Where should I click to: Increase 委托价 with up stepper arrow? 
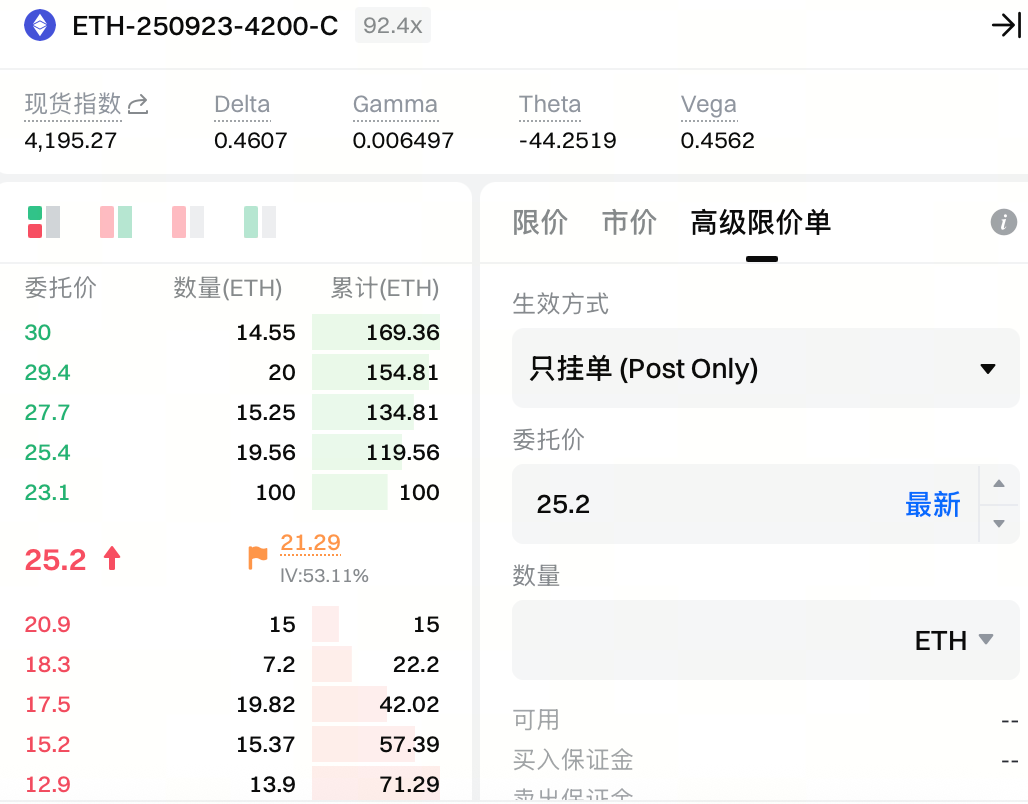pos(998,485)
